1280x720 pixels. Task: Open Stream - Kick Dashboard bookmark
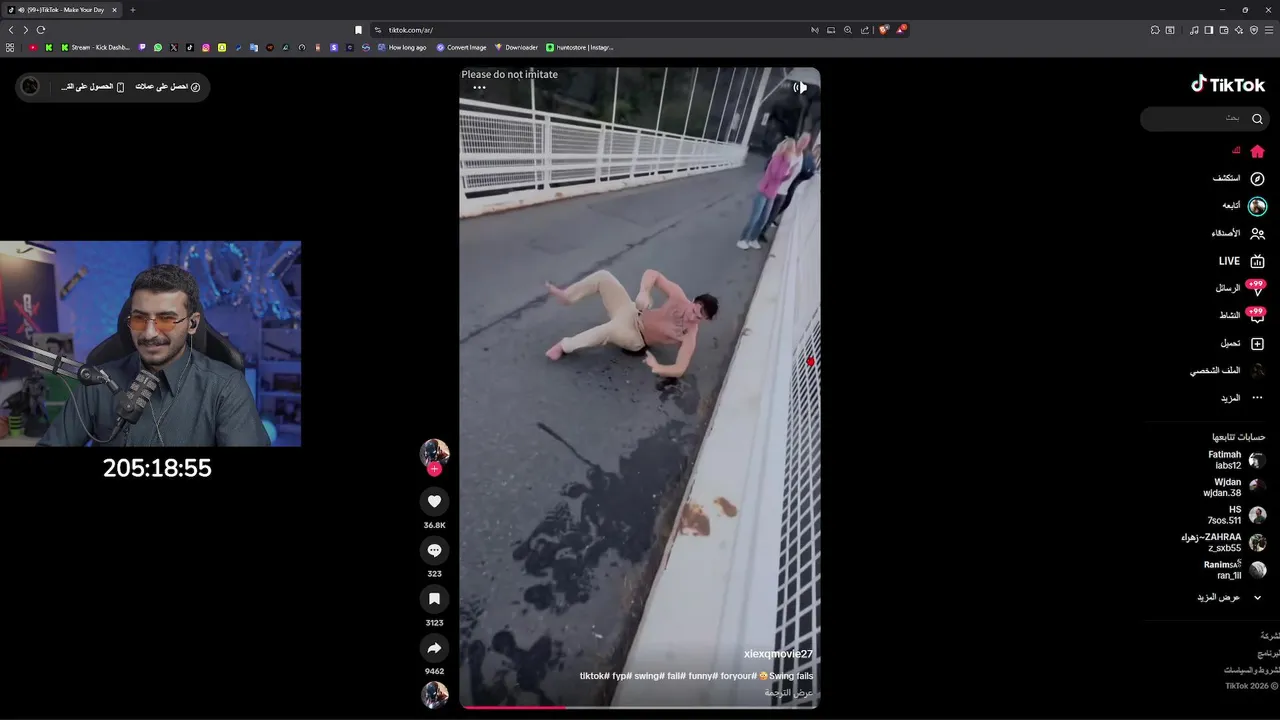tap(95, 47)
